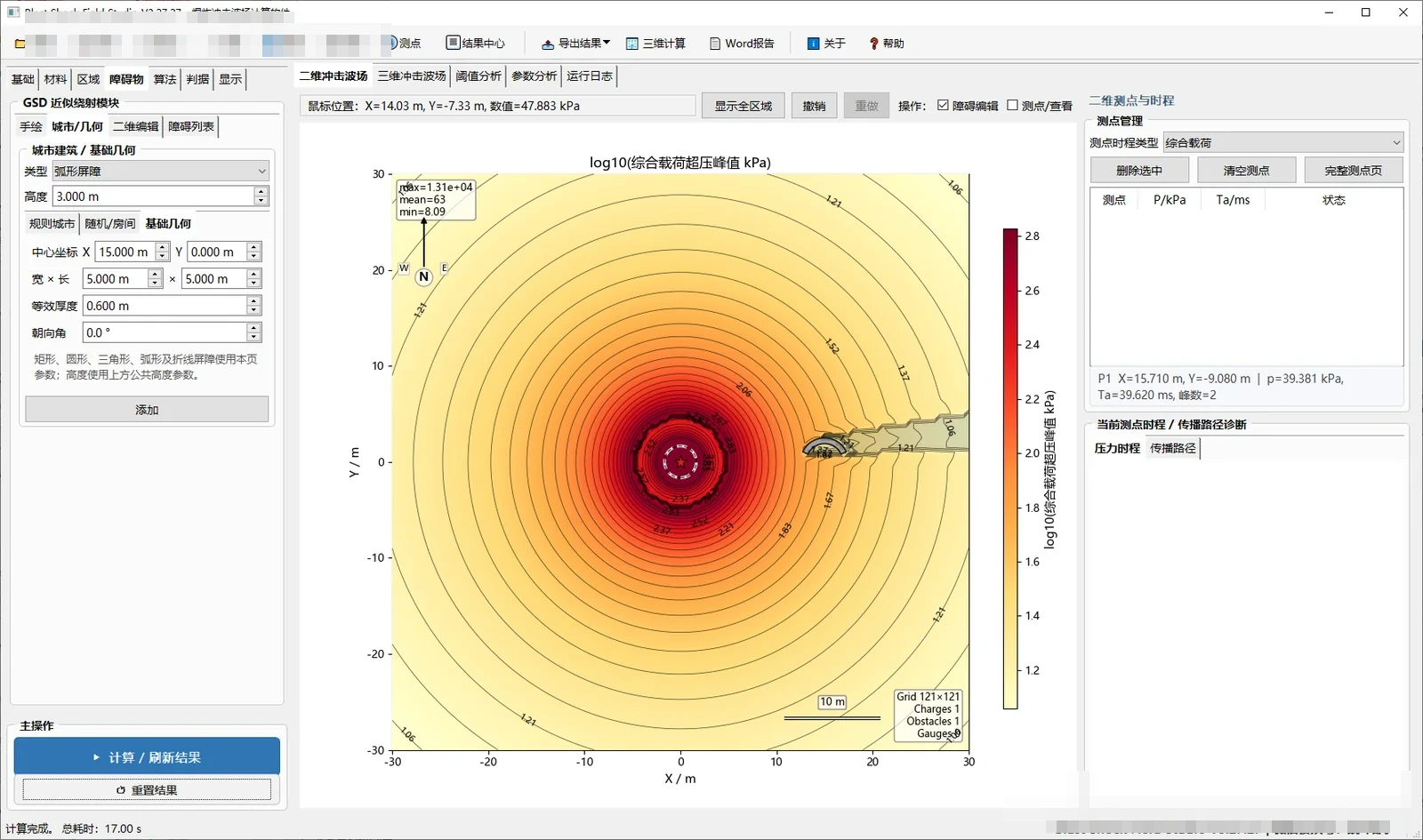Screen dimensions: 1423x840
Task: Click the 撤销 undo button
Action: coord(814,106)
